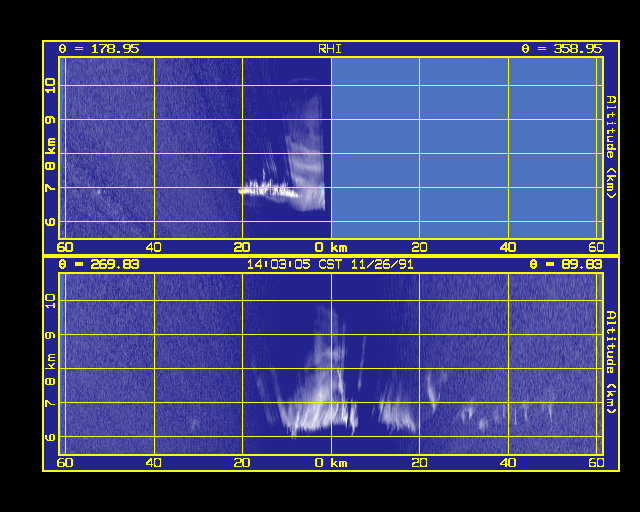Click the blank light-blue half of the upper panel
Screen dimensions: 640x512
(x=467, y=148)
